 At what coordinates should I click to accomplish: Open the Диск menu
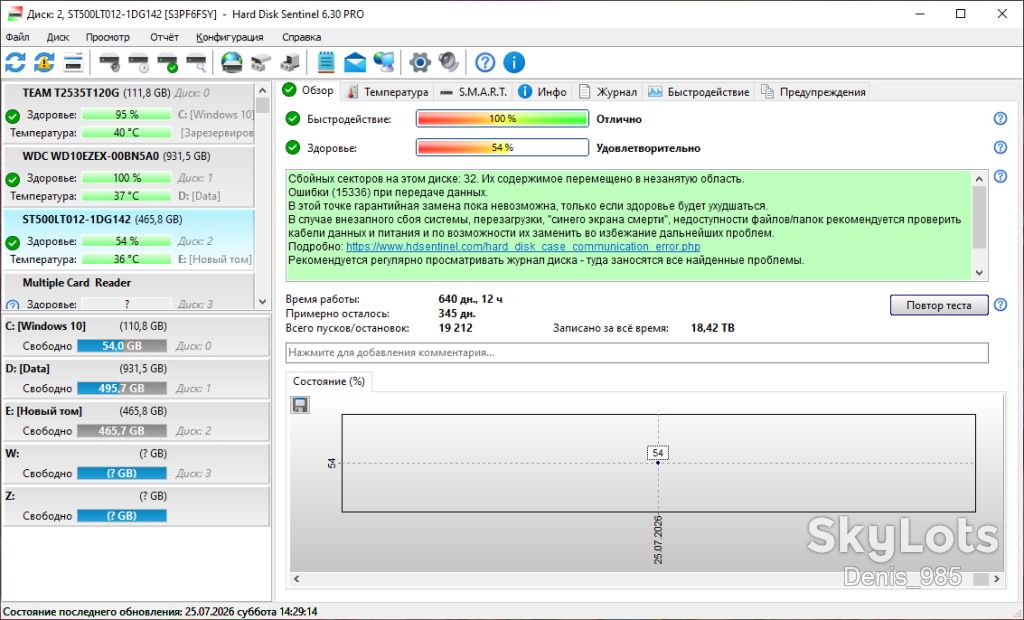pos(57,37)
